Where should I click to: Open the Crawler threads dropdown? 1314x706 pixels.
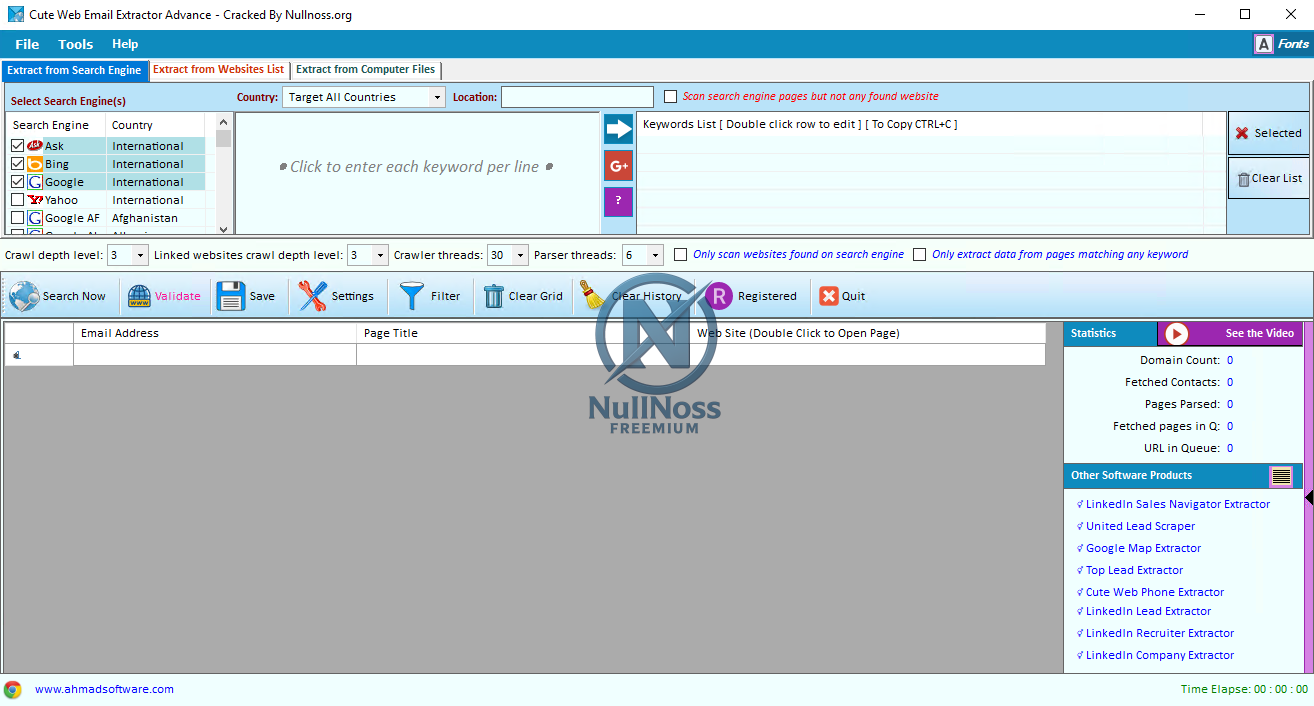pyautogui.click(x=520, y=255)
